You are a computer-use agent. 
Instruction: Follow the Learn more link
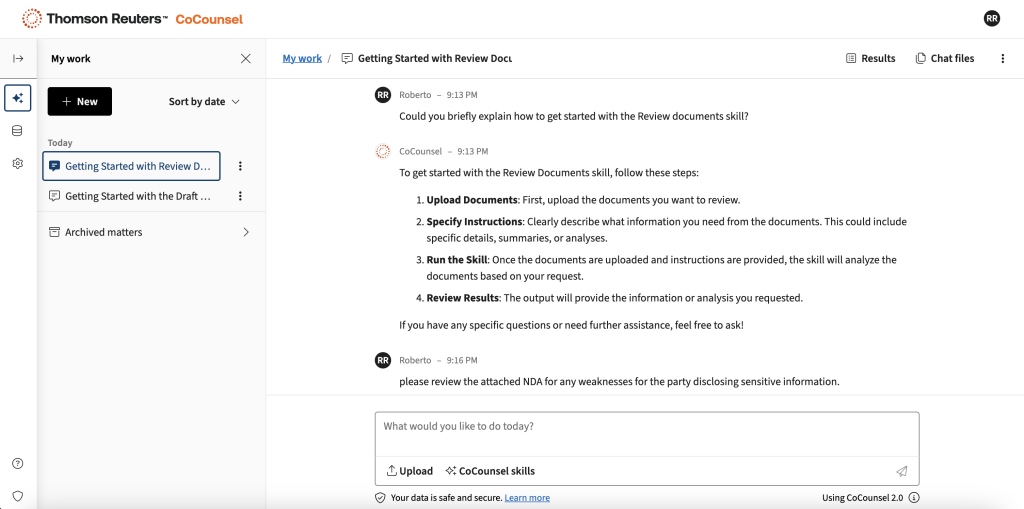[x=527, y=498]
